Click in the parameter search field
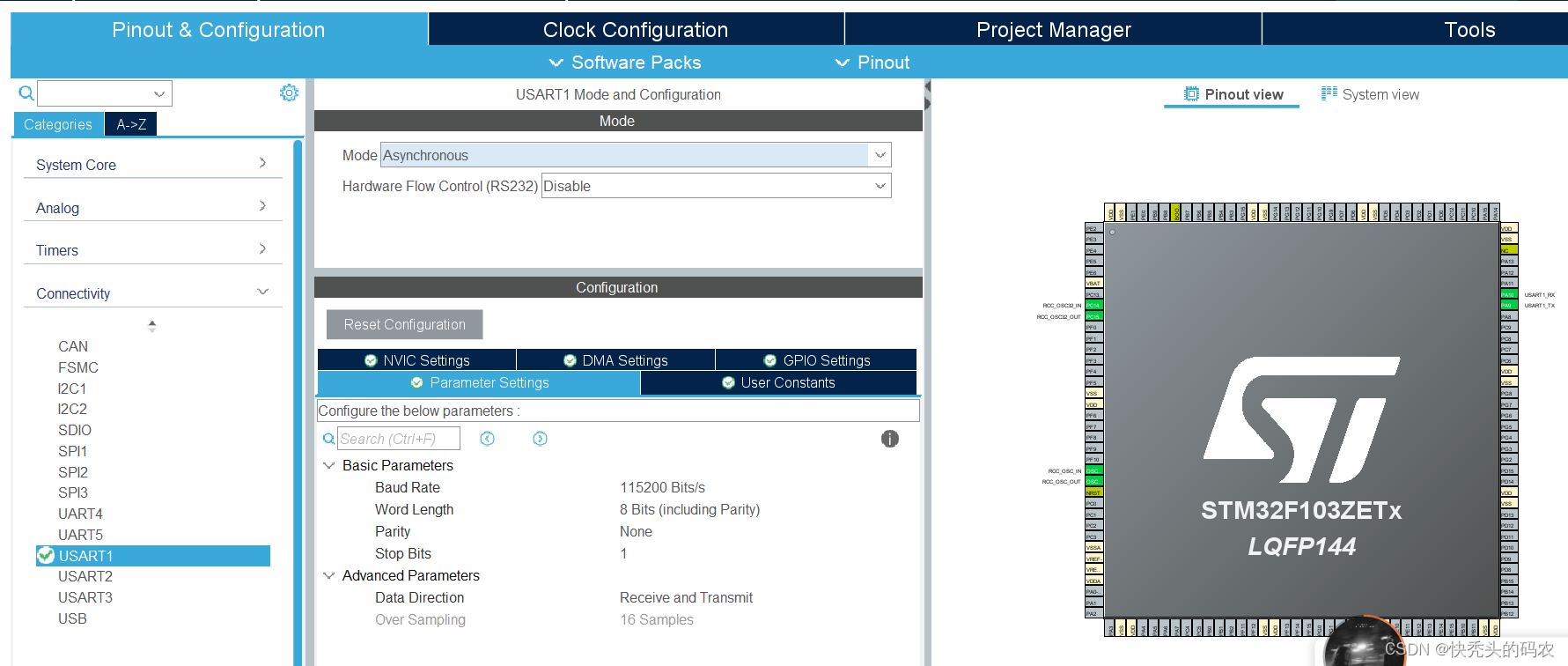The image size is (1568, 666). point(398,439)
